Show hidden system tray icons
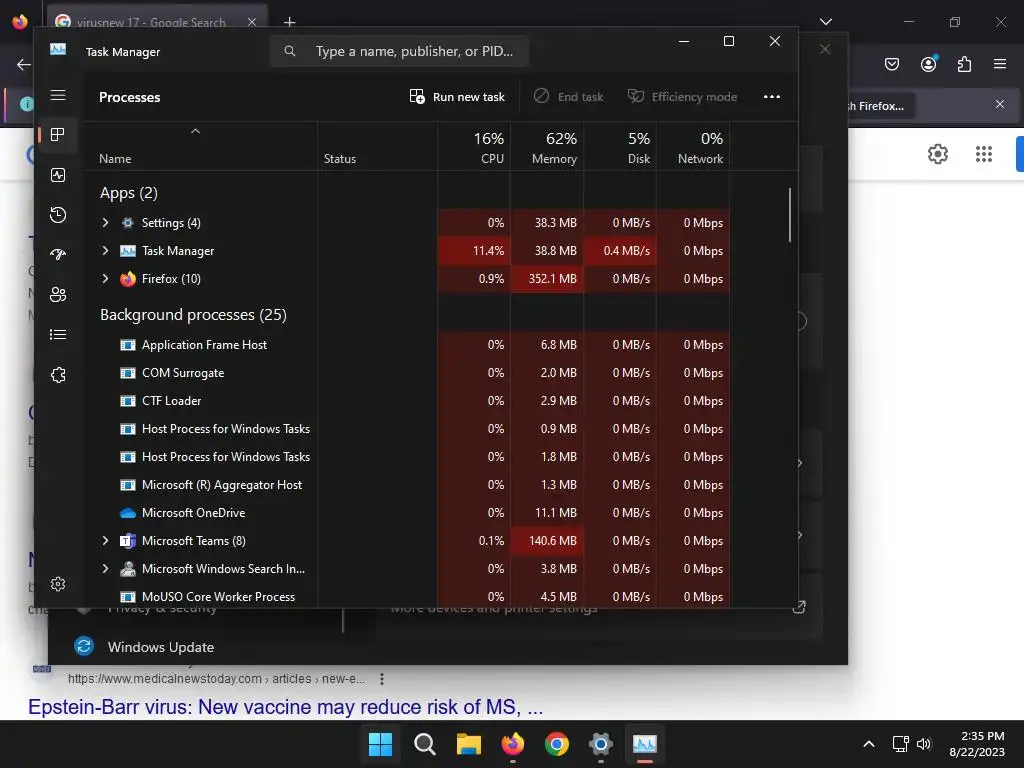This screenshot has height=768, width=1024. point(869,744)
